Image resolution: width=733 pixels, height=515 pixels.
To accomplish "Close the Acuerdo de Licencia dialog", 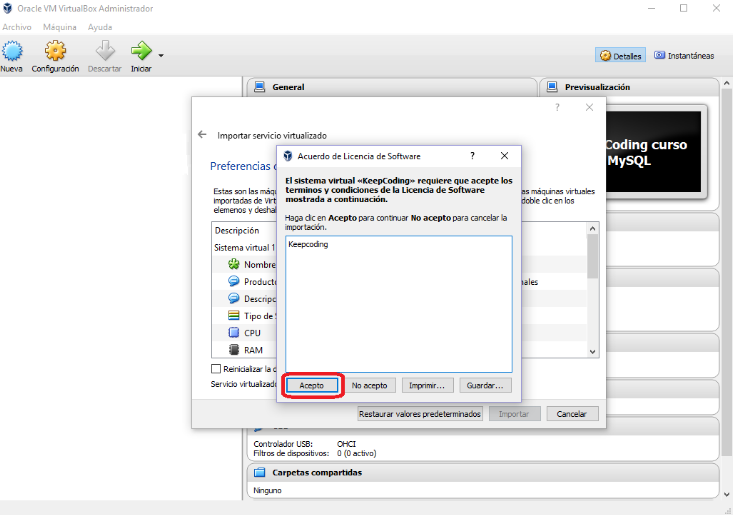I will click(x=504, y=156).
